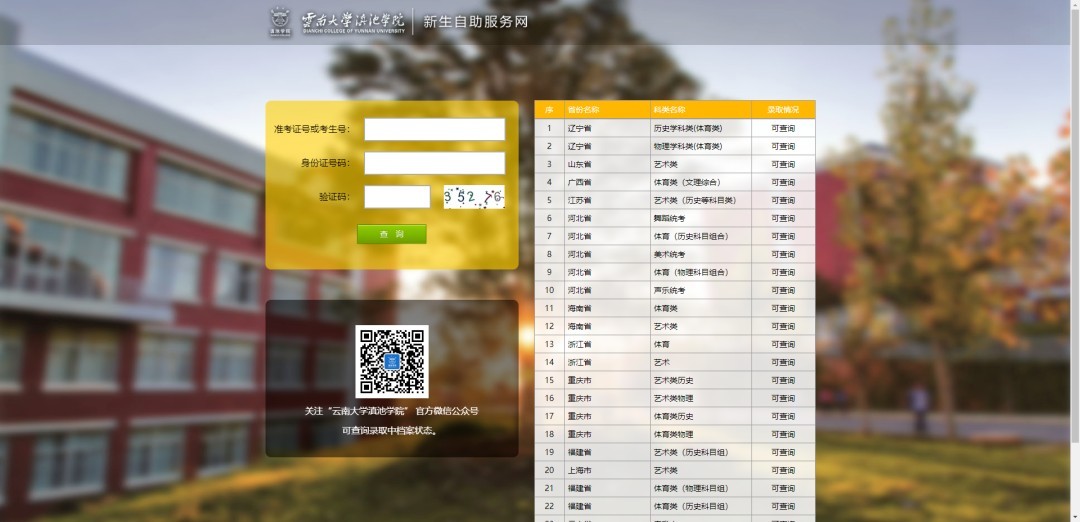1080x522 pixels.
Task: Click 可查询 for row 6 舞蹈统考
Action: [783, 218]
